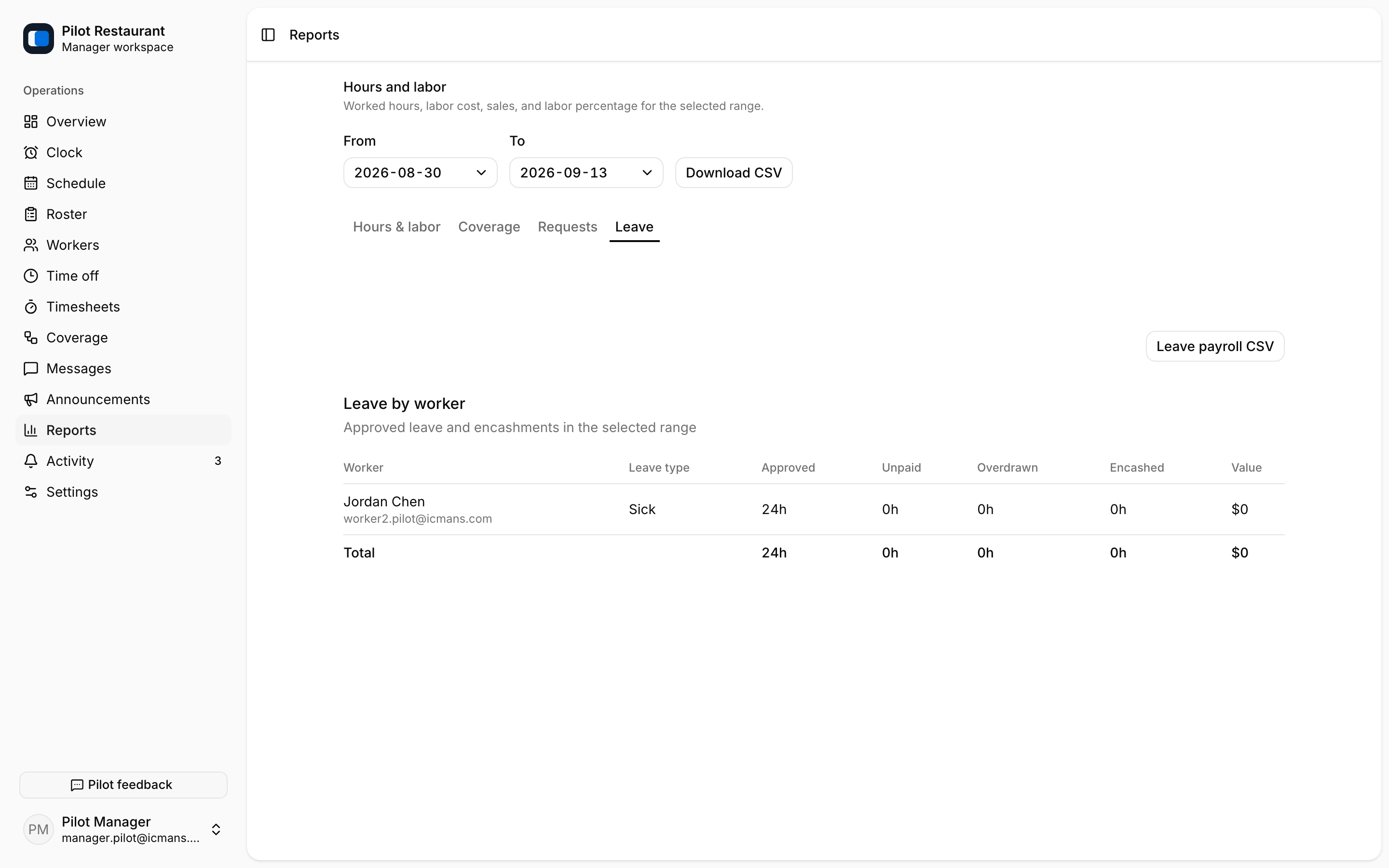Switch to the Hours & labor tab
The width and height of the screenshot is (1389, 868).
click(396, 227)
